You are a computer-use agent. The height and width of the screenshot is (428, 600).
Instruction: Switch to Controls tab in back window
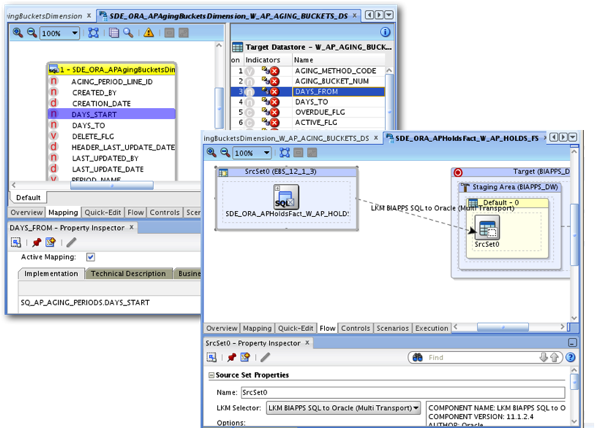[x=165, y=212]
